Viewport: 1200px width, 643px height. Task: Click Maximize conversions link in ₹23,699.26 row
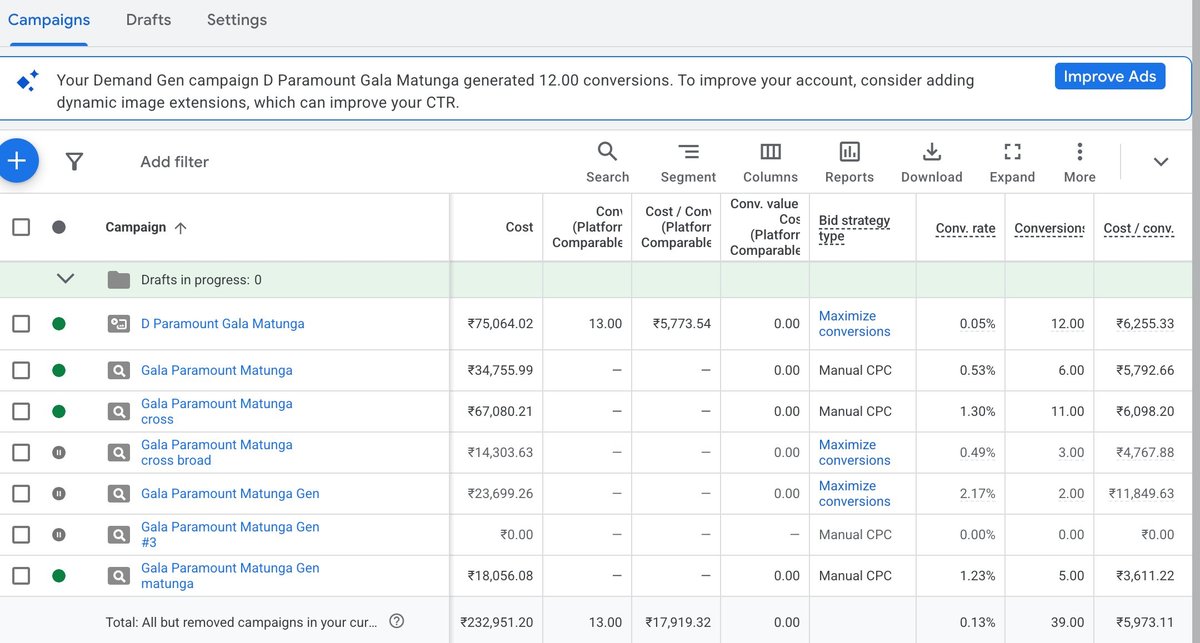coord(854,493)
